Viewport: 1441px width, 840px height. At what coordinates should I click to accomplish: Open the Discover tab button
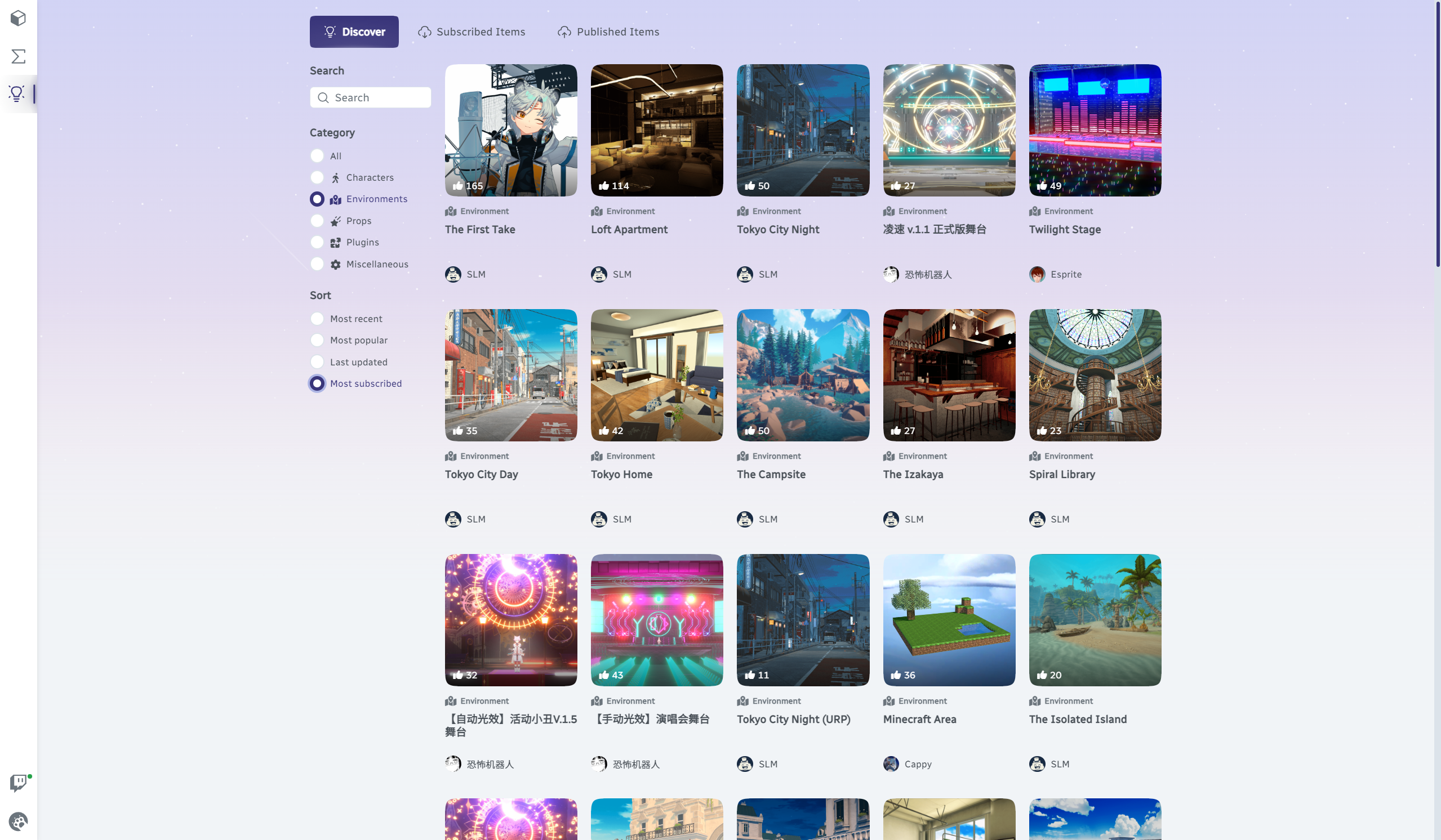(x=354, y=32)
